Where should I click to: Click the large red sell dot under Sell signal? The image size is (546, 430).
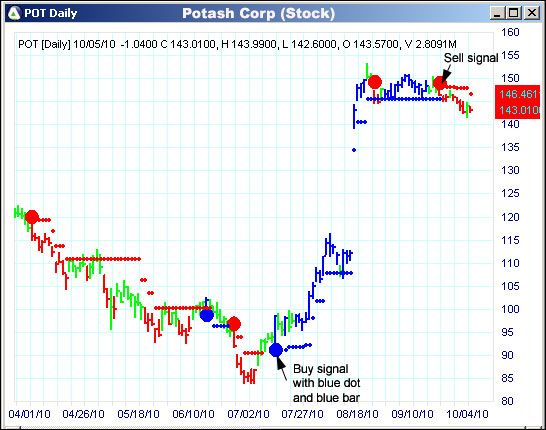[439, 83]
